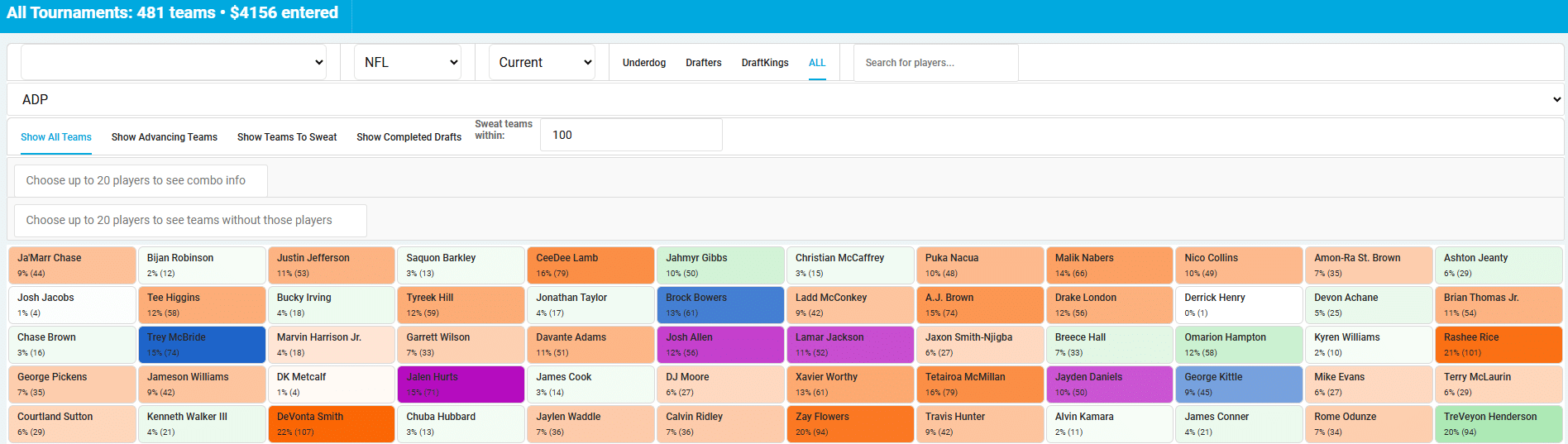This screenshot has width=1568, height=444.
Task: Open the blank tournament selector dropdown
Action: coord(174,62)
